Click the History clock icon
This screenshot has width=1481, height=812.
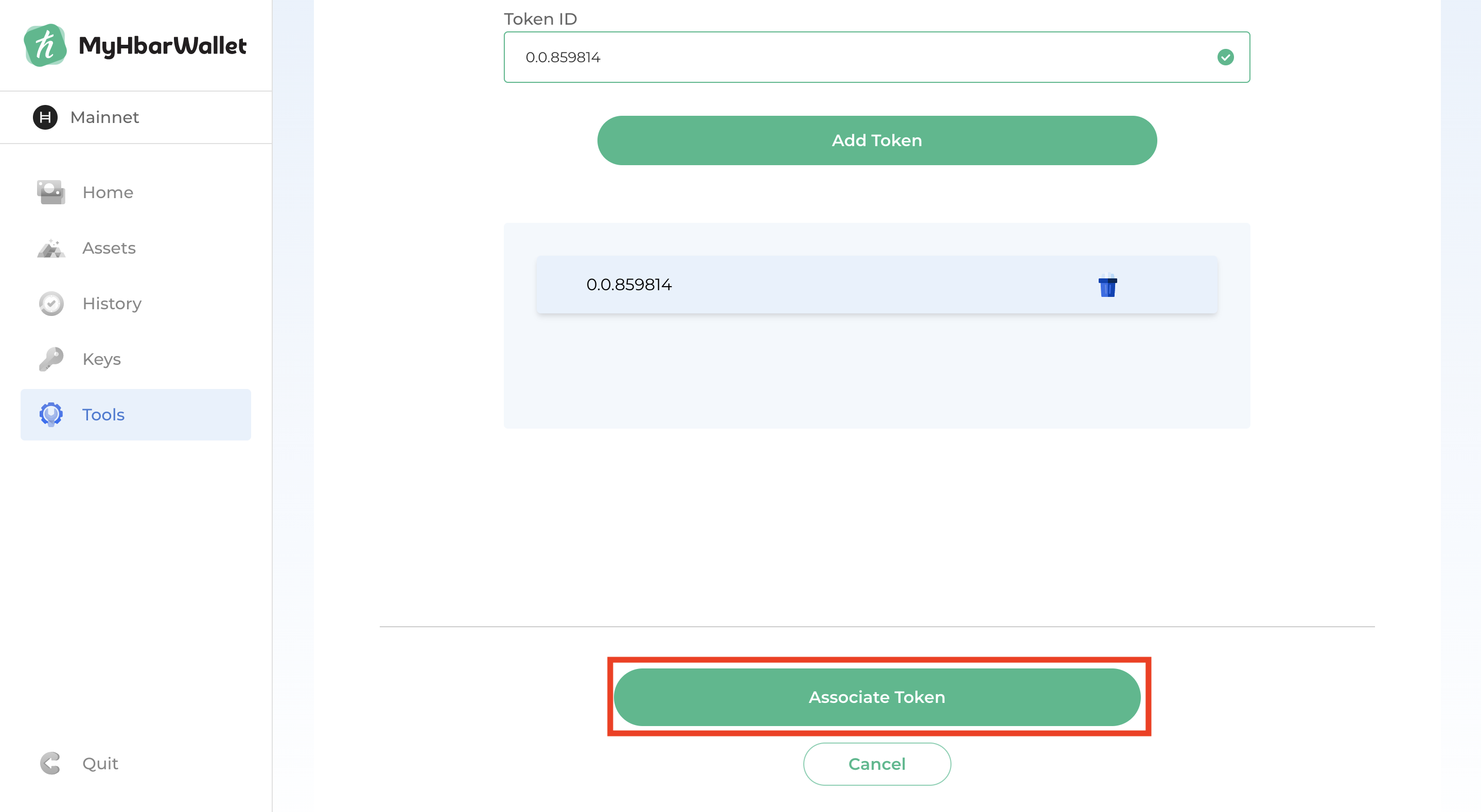(x=51, y=304)
